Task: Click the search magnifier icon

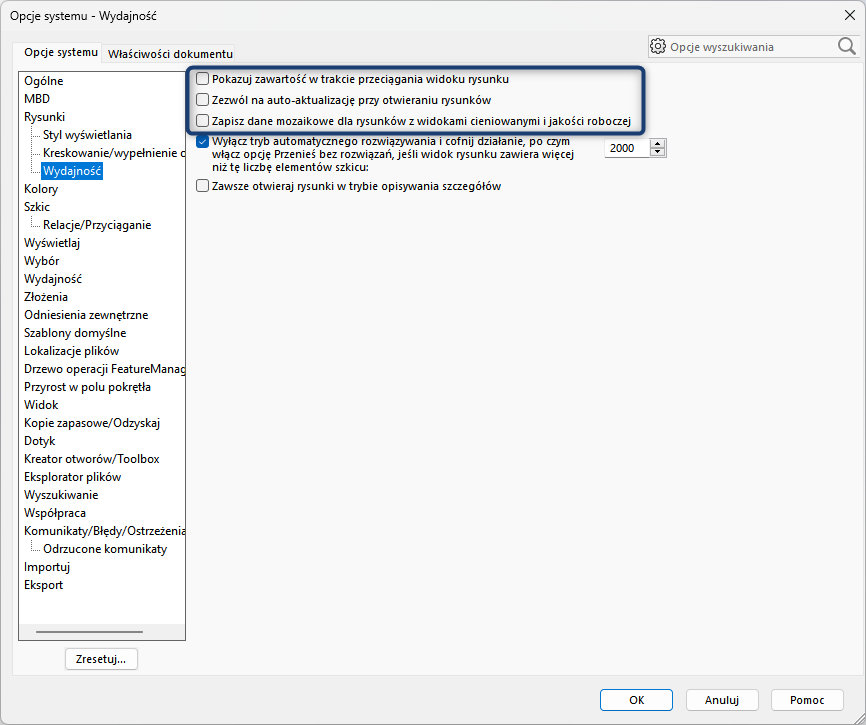Action: tap(846, 46)
